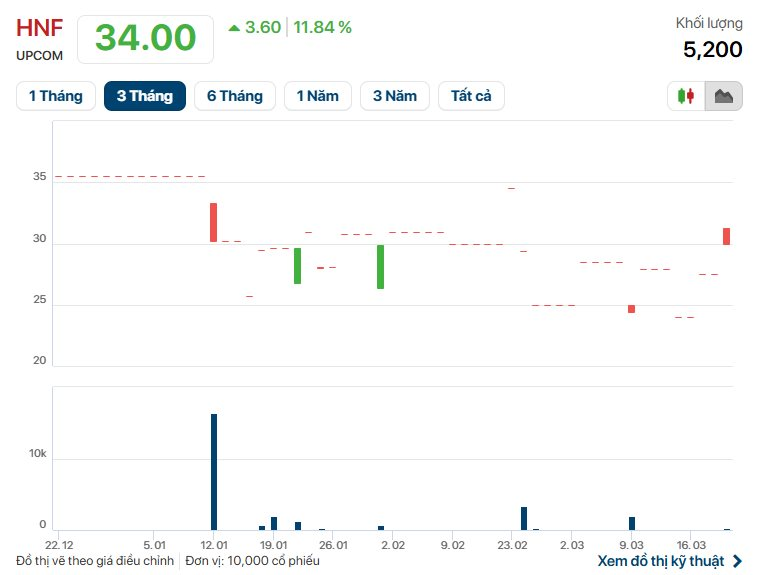Switch to the 6 Tháng range
759x575 pixels.
[x=235, y=96]
